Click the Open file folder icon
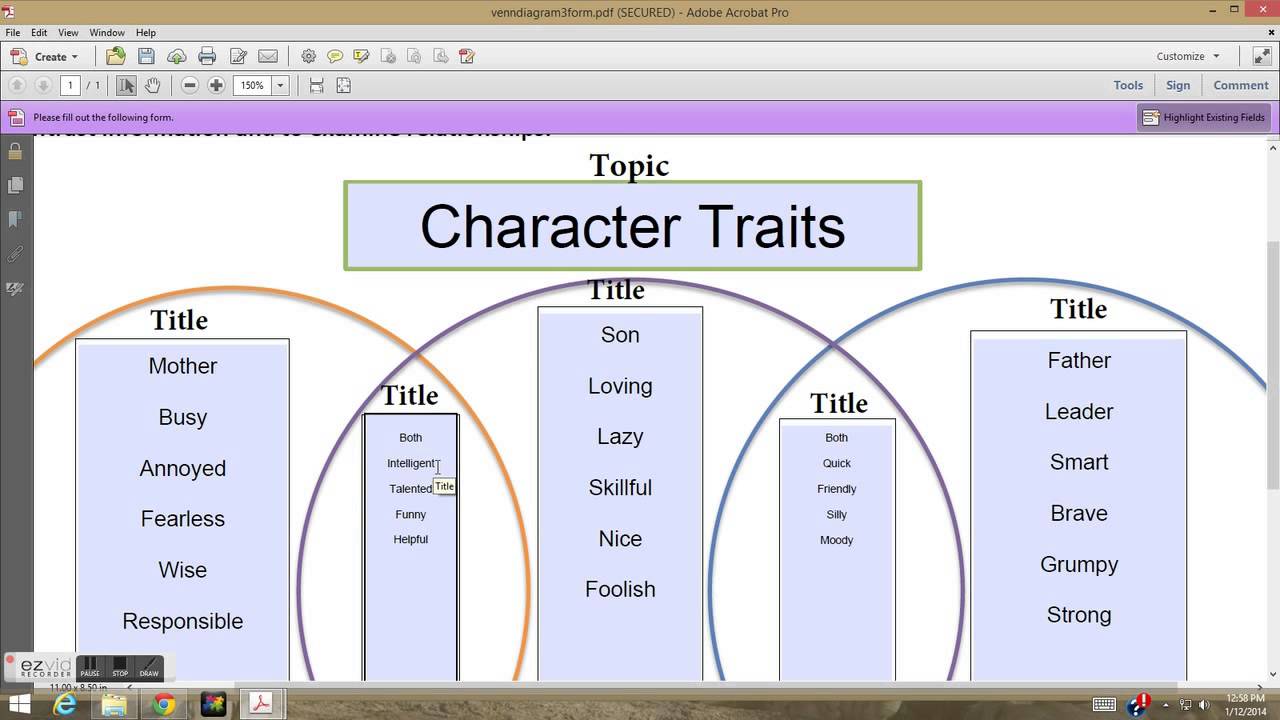Screen dimensions: 1280x720 point(116,57)
